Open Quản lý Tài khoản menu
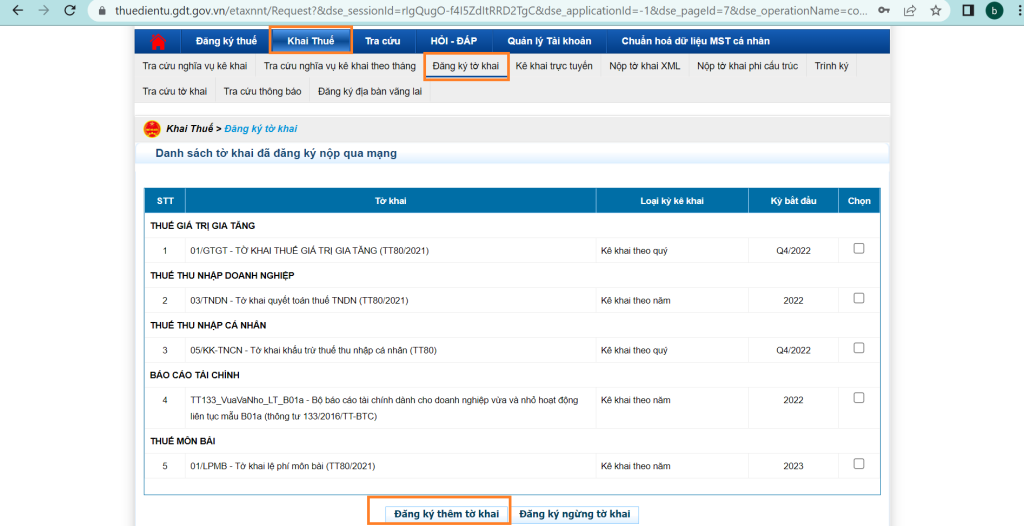Image resolution: width=1024 pixels, height=526 pixels. [x=549, y=41]
